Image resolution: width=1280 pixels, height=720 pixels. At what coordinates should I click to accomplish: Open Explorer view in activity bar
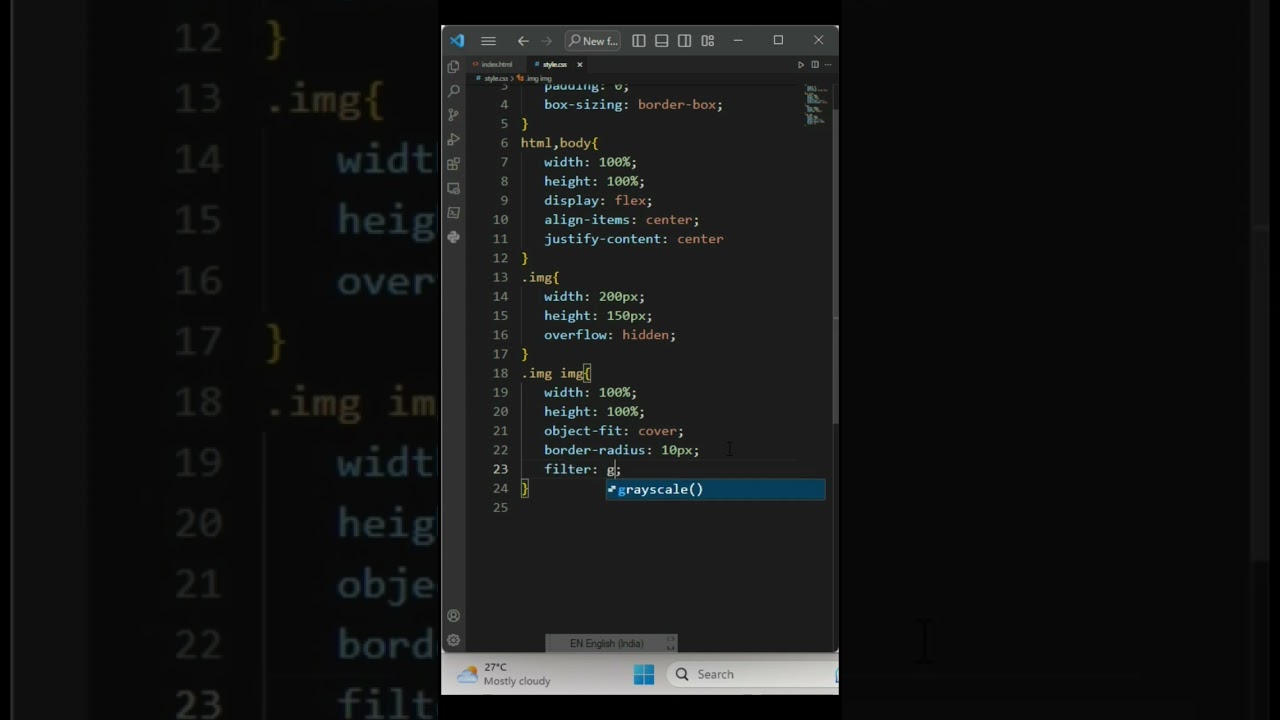tap(454, 67)
